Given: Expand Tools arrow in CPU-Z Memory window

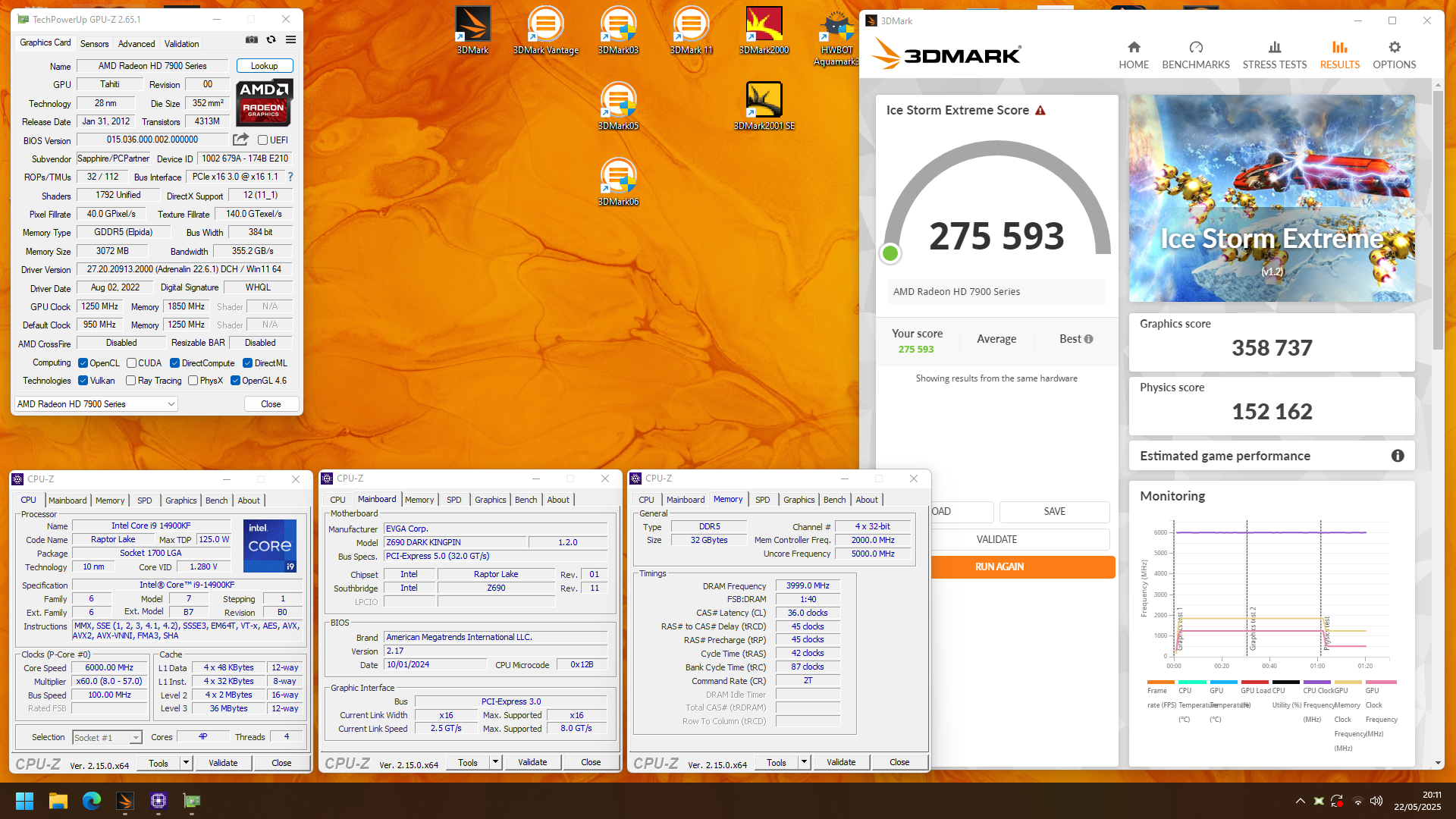Looking at the screenshot, I should [804, 762].
